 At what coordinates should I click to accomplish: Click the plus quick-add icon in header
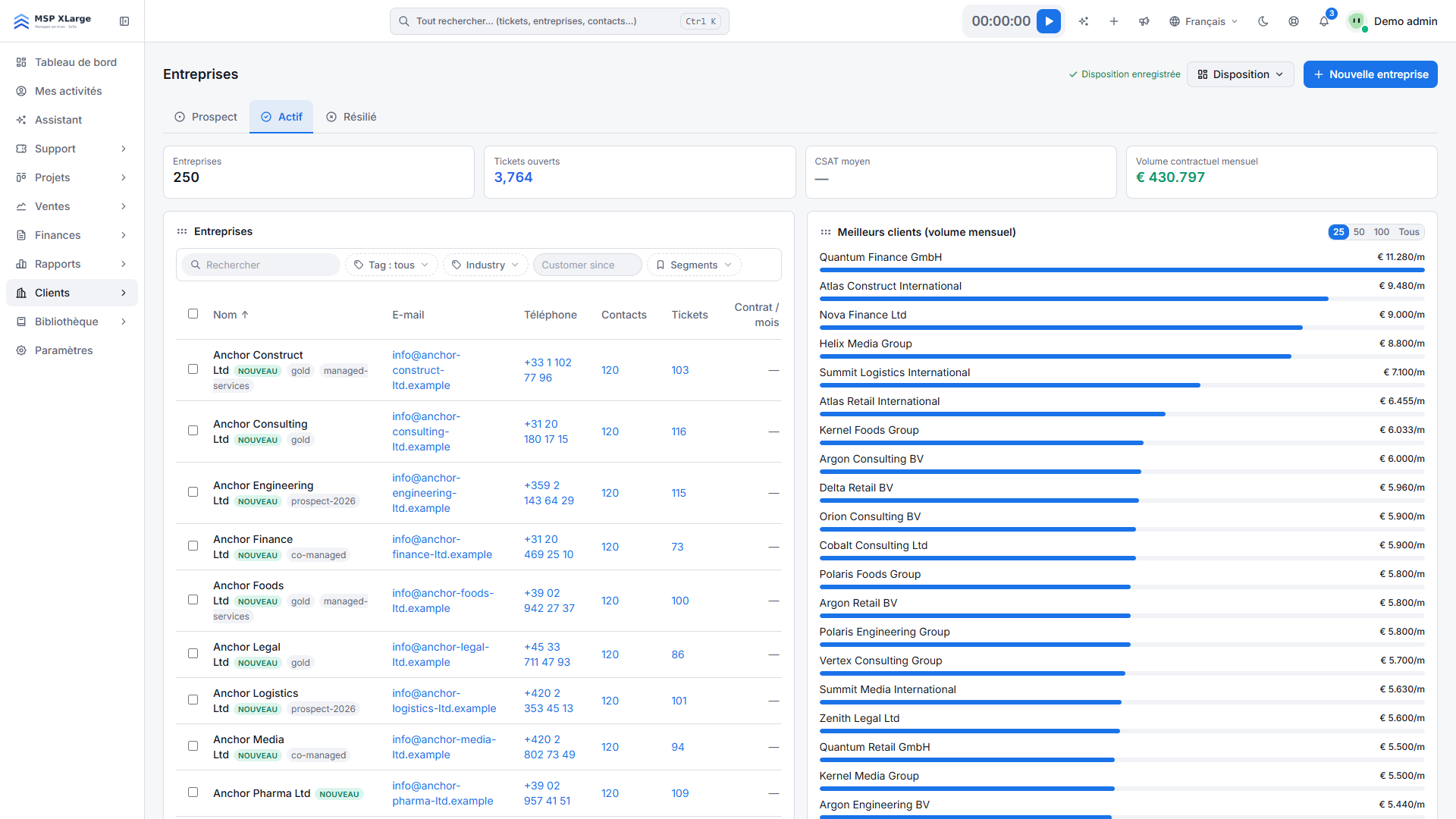click(x=1114, y=21)
